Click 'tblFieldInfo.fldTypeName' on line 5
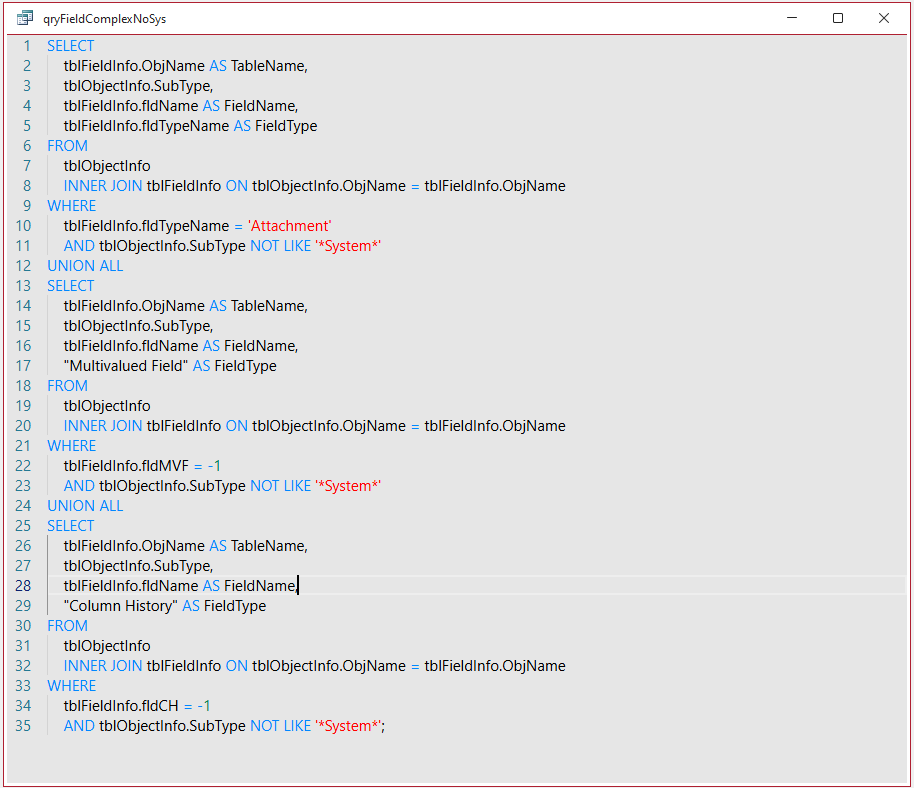 click(x=146, y=126)
